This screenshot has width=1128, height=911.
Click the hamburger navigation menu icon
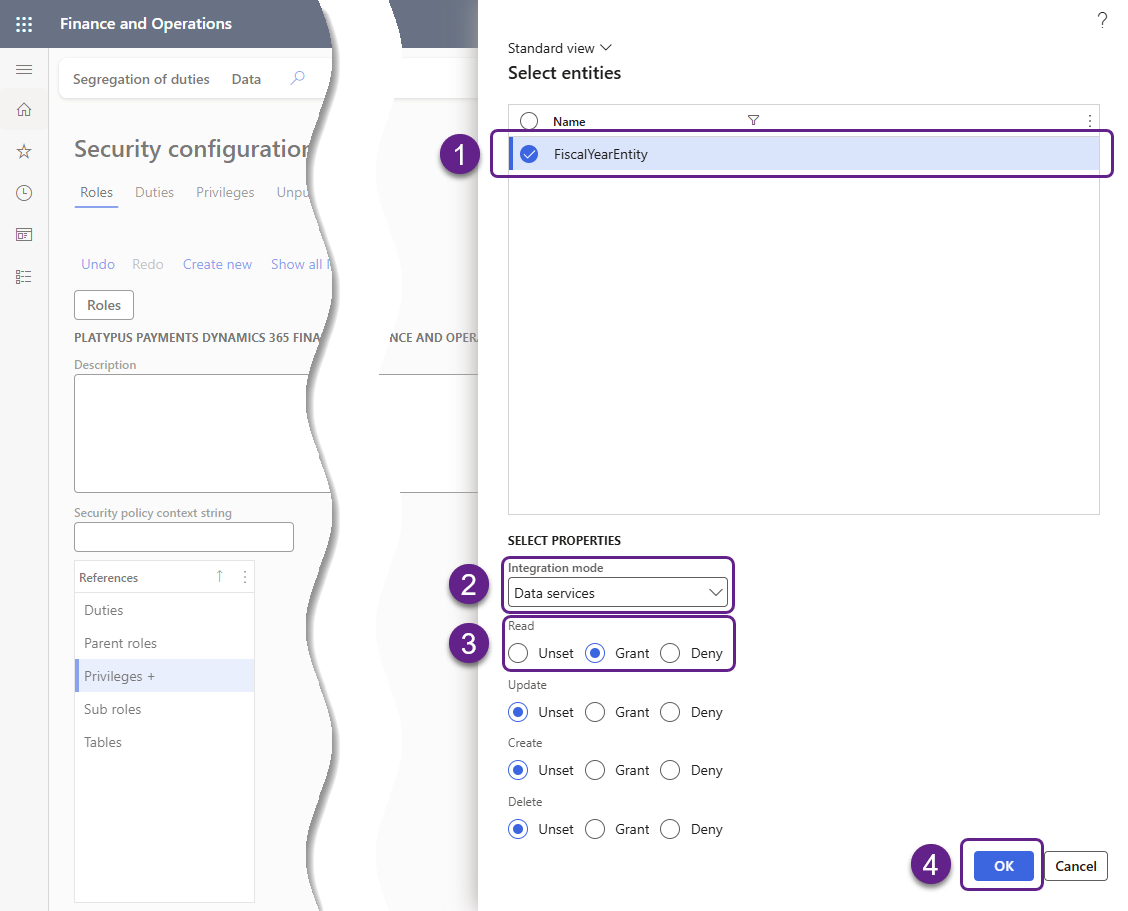click(24, 69)
